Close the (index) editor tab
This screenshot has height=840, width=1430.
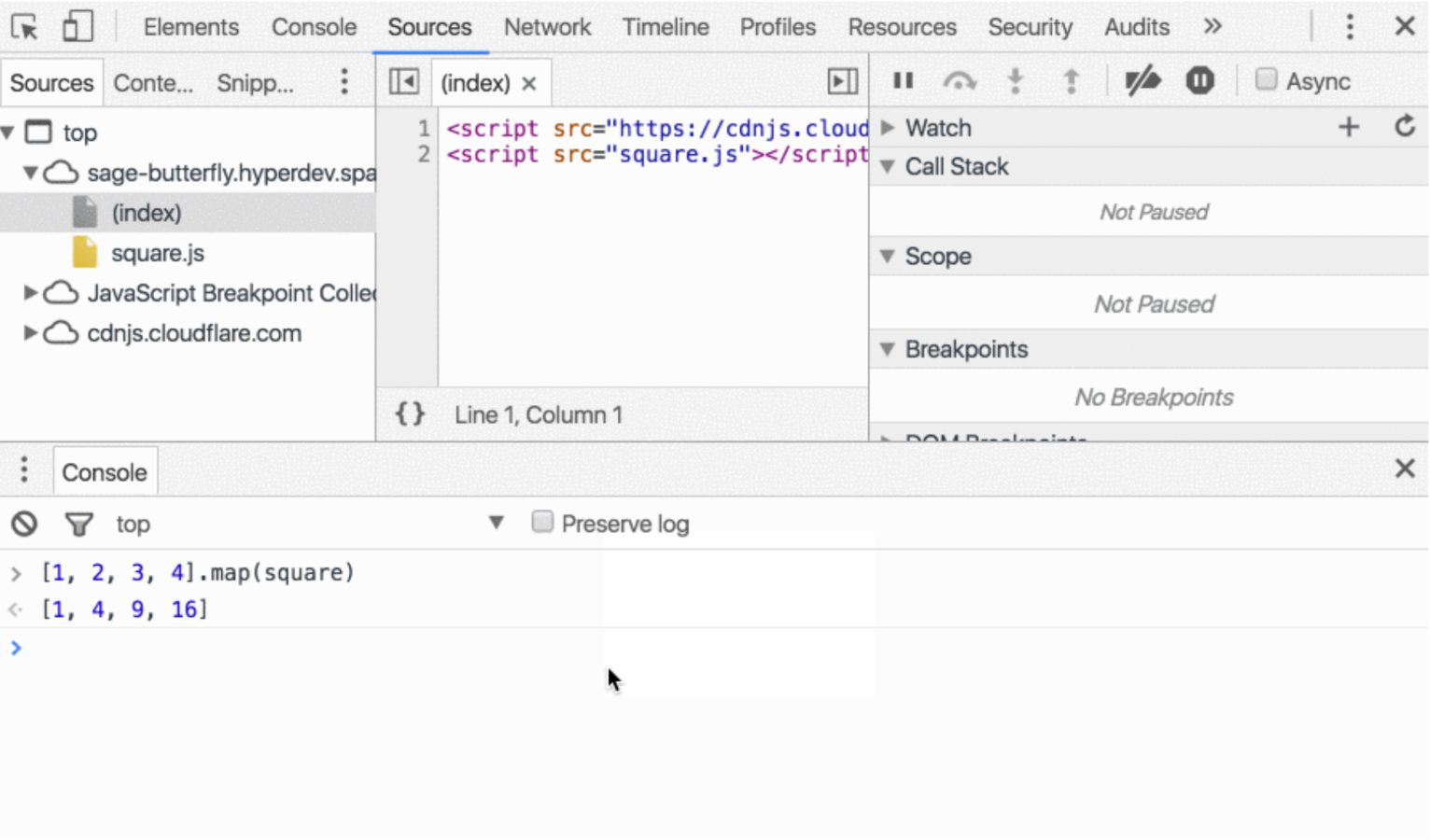(x=529, y=84)
